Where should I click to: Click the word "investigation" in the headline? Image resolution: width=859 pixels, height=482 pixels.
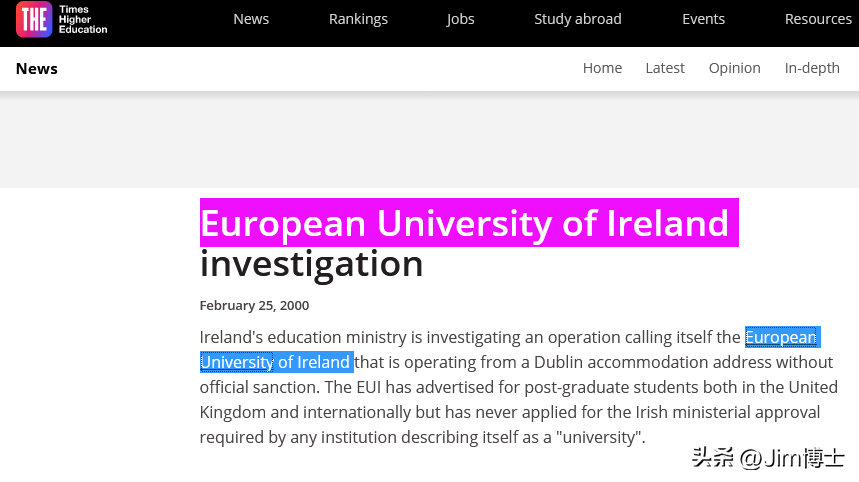pyautogui.click(x=311, y=264)
